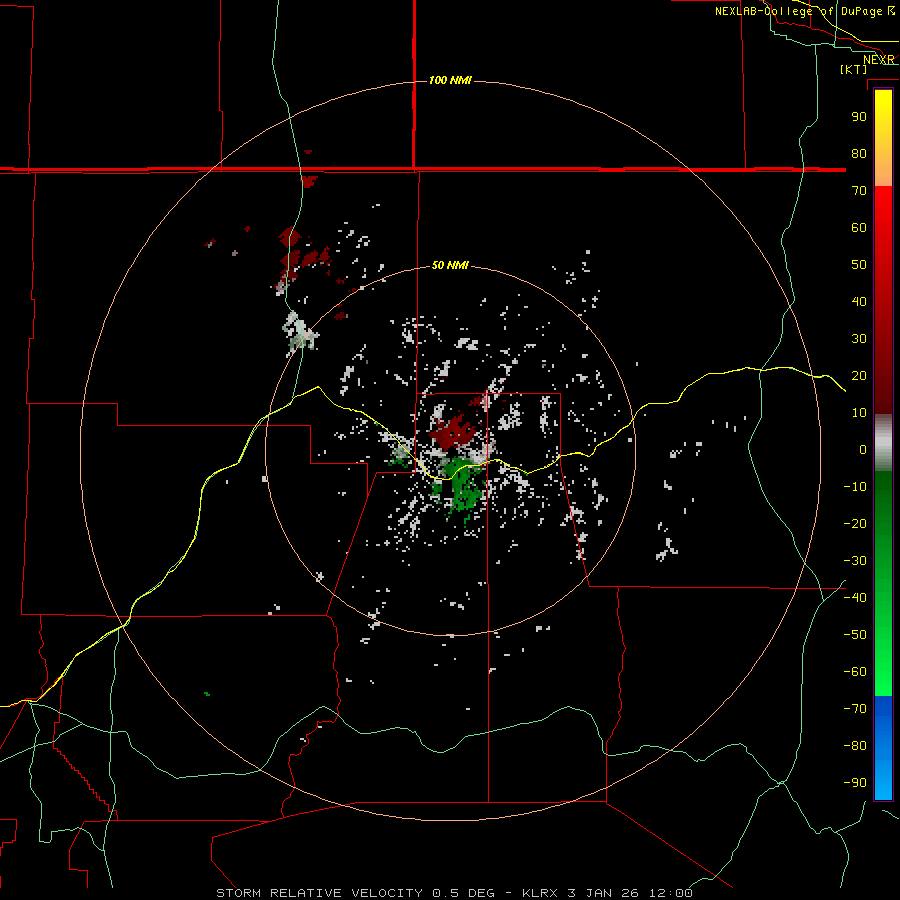
Task: Click the -20 value on the velocity scale
Action: (x=855, y=523)
